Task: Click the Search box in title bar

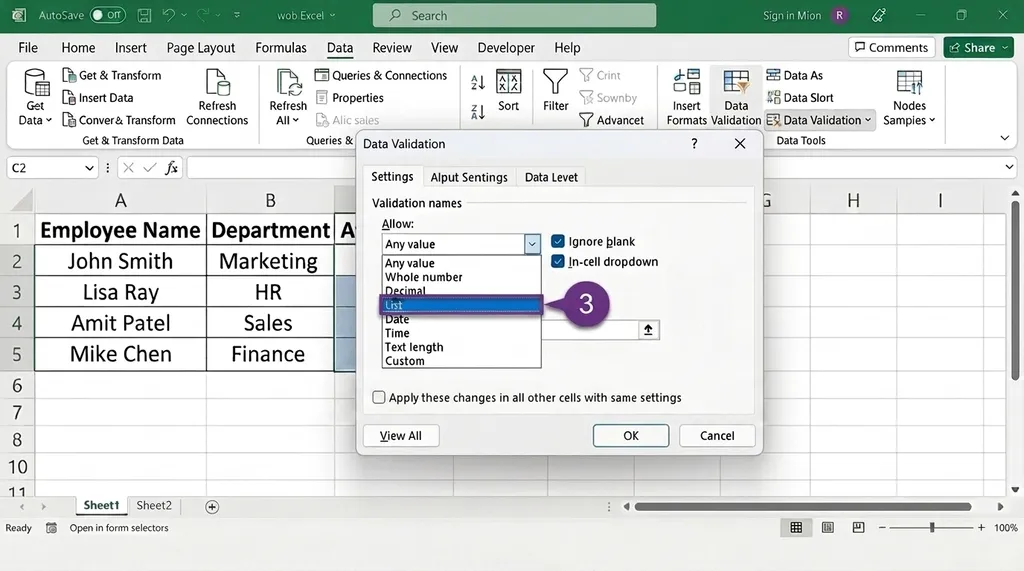Action: pos(515,15)
